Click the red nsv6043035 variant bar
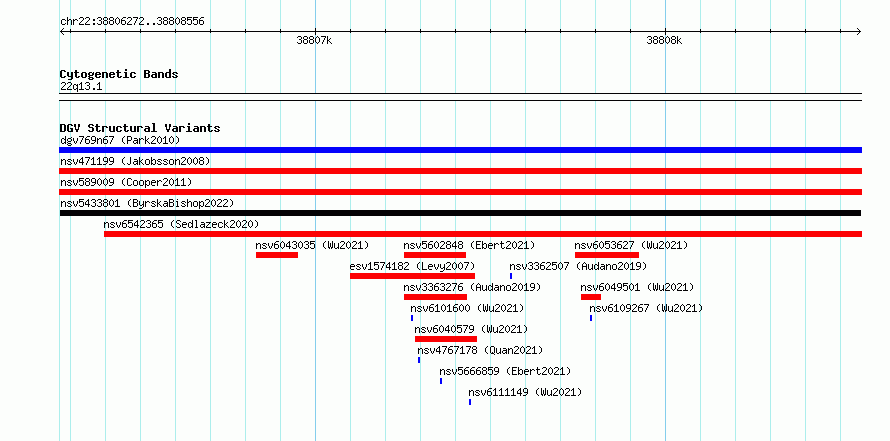Screen dimensions: 890x441 277,255
